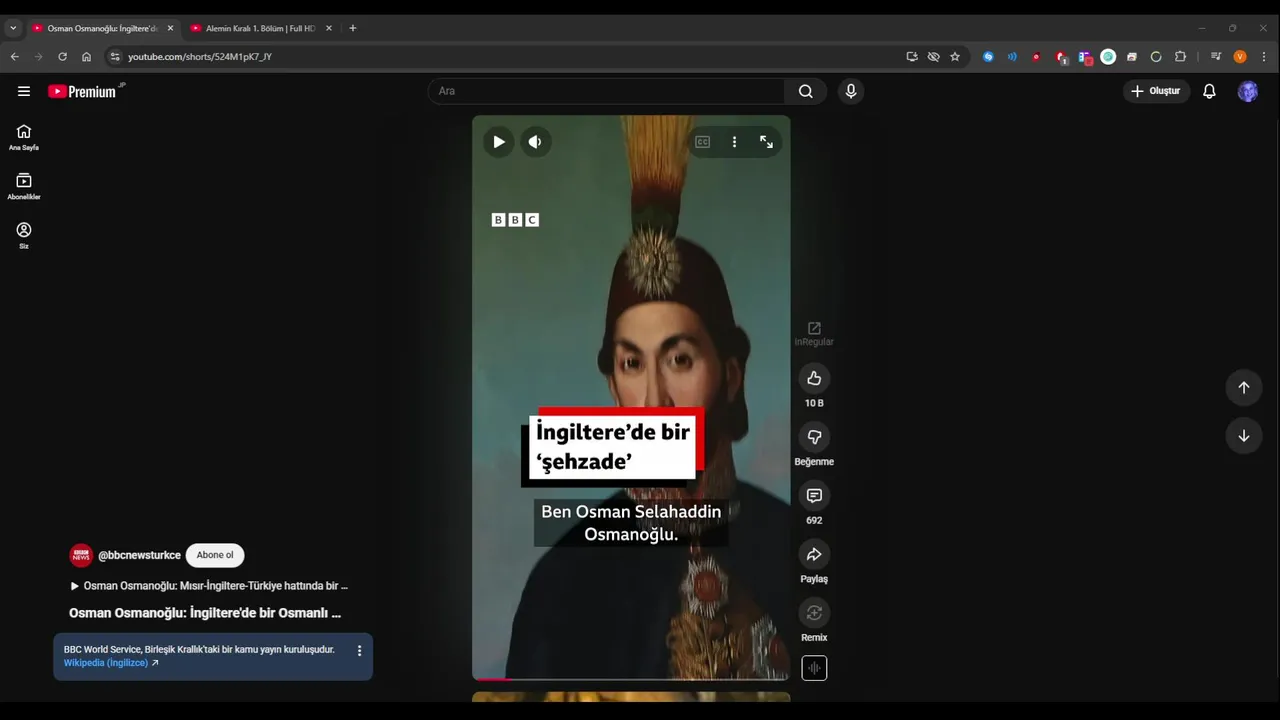Open the 692 comments panel
1280x720 pixels.
[814, 496]
